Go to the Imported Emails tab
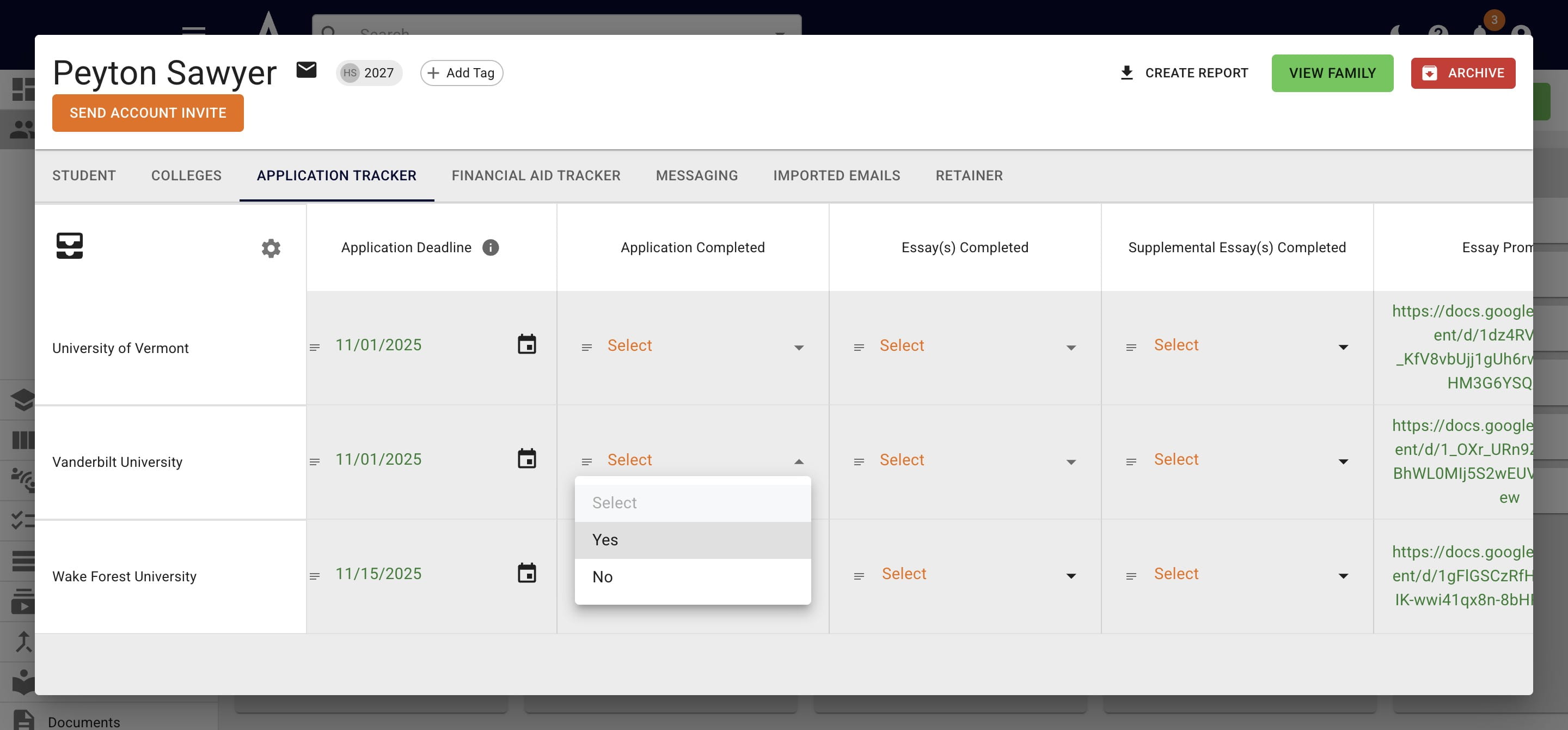 tap(836, 175)
